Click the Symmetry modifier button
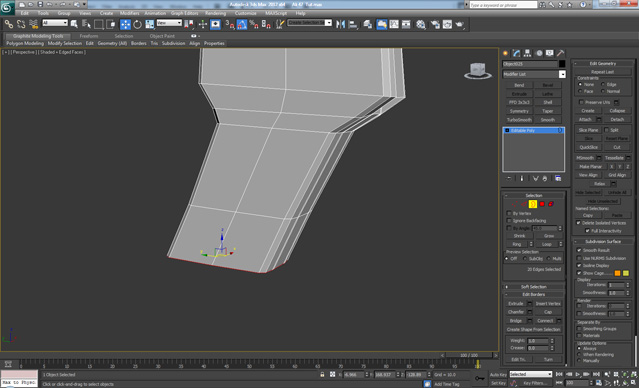This screenshot has height=388, width=639. click(519, 111)
